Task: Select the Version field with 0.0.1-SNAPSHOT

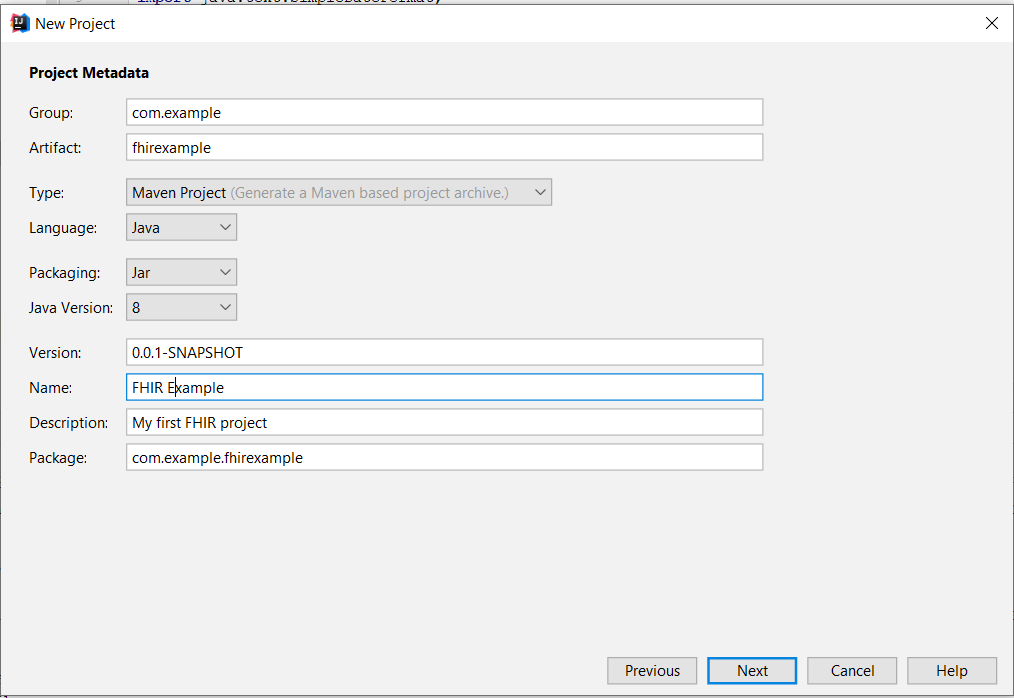Action: point(444,353)
